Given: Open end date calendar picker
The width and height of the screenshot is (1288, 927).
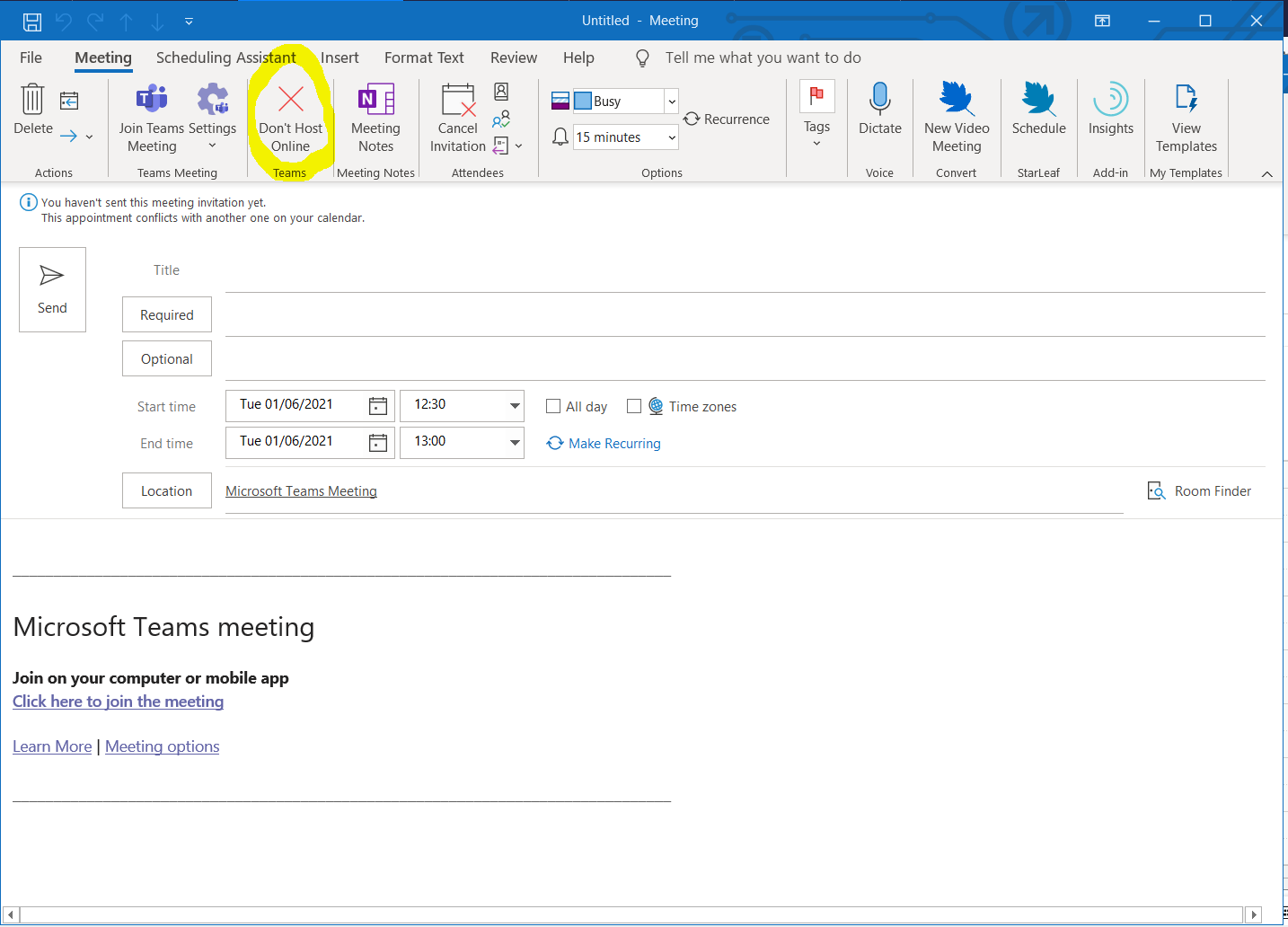Looking at the screenshot, I should coord(378,442).
